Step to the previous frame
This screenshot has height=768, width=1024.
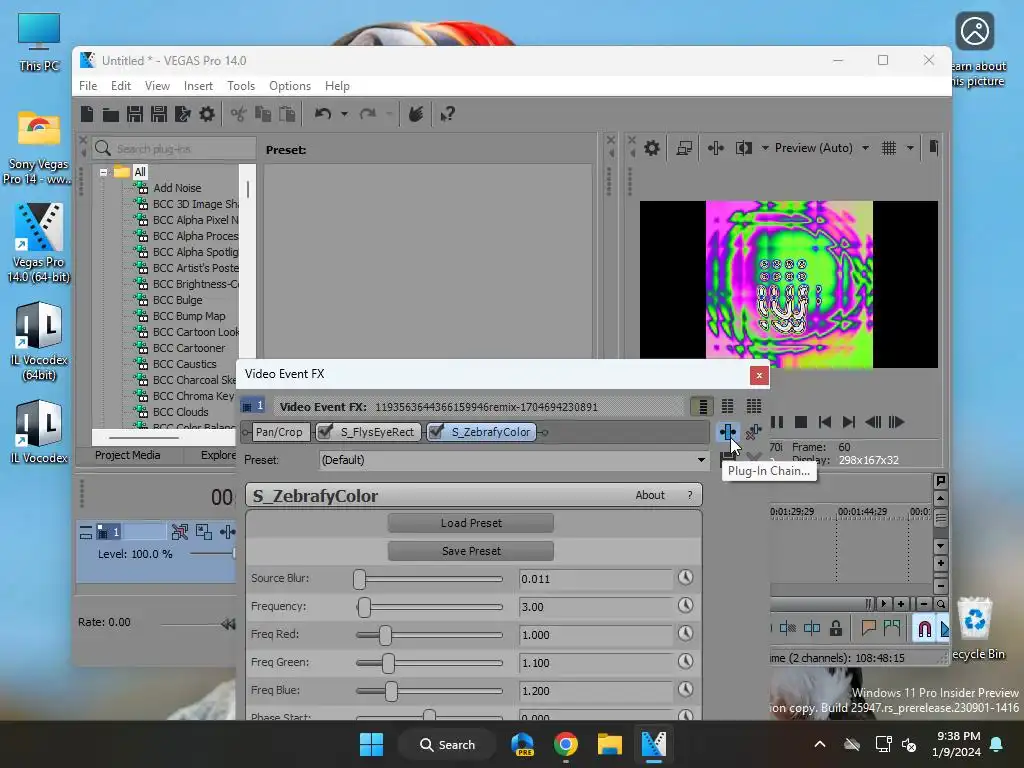coord(873,423)
